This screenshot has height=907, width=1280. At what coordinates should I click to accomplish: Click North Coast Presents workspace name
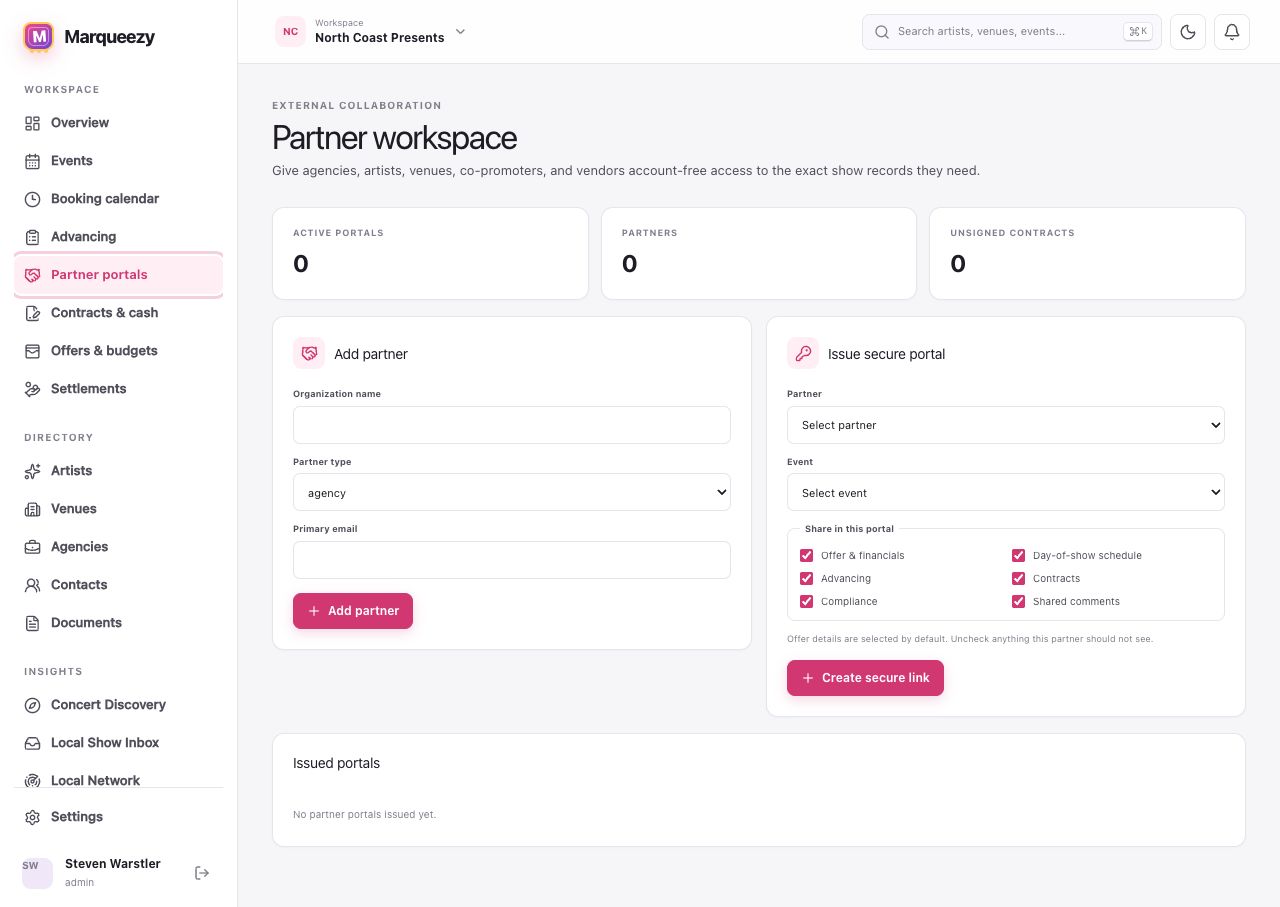click(380, 38)
